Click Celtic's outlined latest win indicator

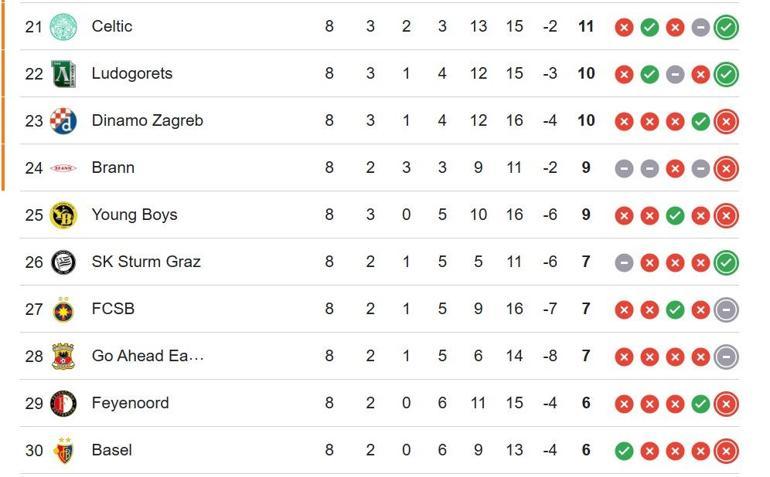[726, 27]
